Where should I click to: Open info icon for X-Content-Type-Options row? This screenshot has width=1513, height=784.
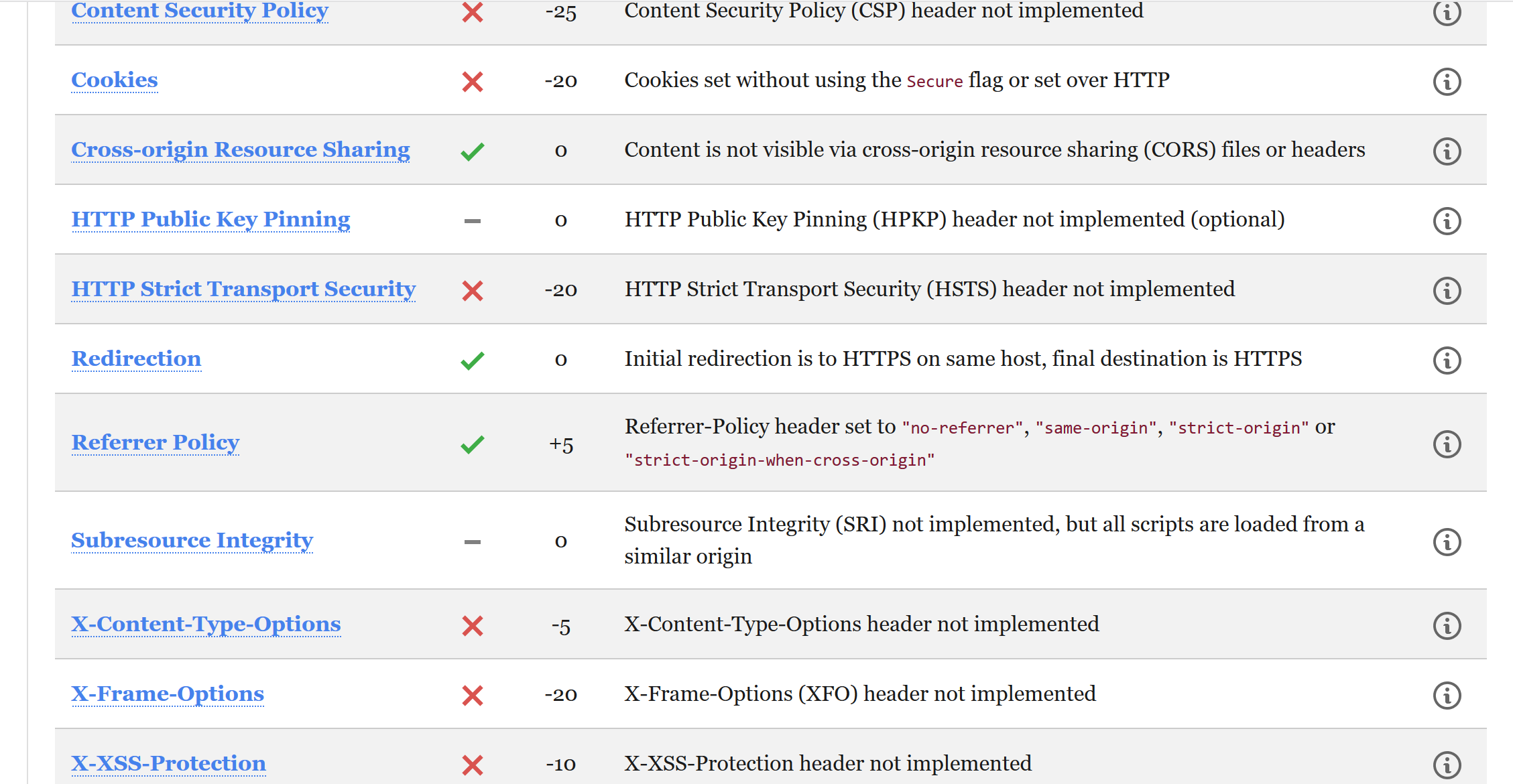pyautogui.click(x=1447, y=626)
